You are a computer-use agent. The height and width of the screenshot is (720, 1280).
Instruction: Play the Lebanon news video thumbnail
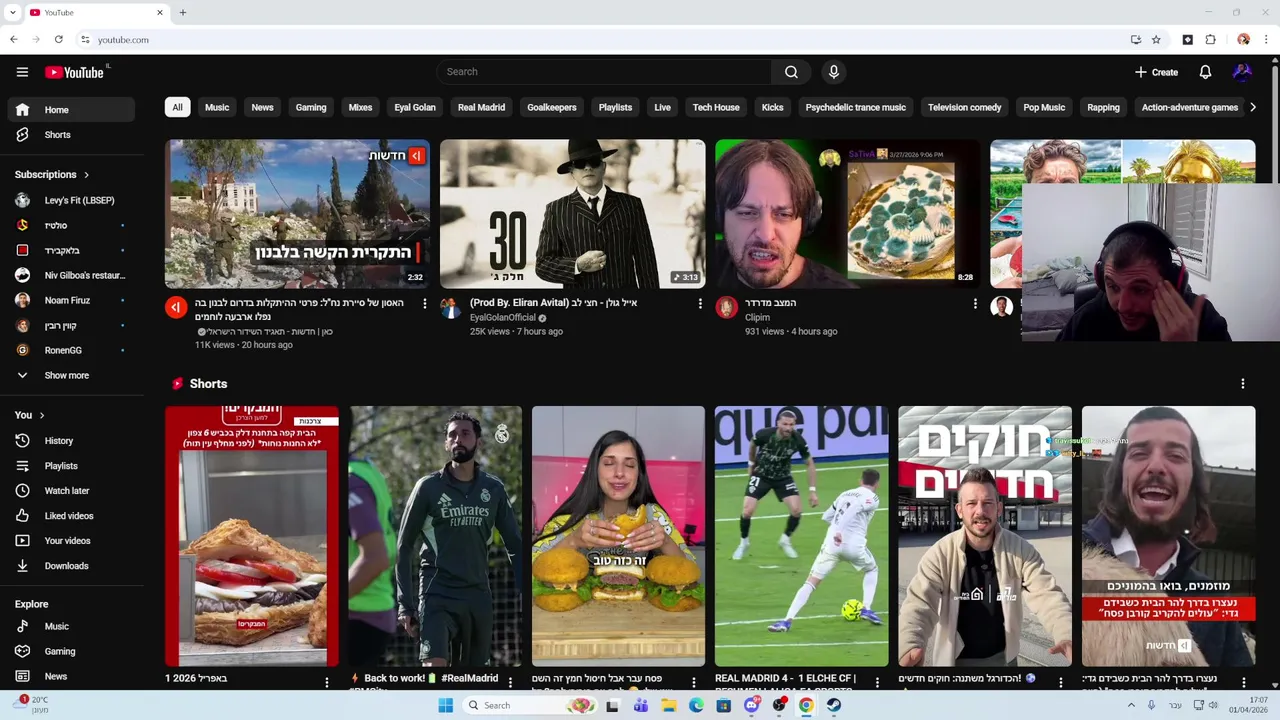tap(298, 214)
